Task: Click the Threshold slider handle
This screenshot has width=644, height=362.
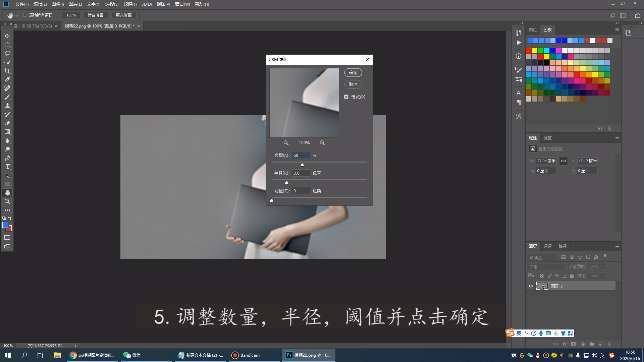Action: [x=271, y=201]
